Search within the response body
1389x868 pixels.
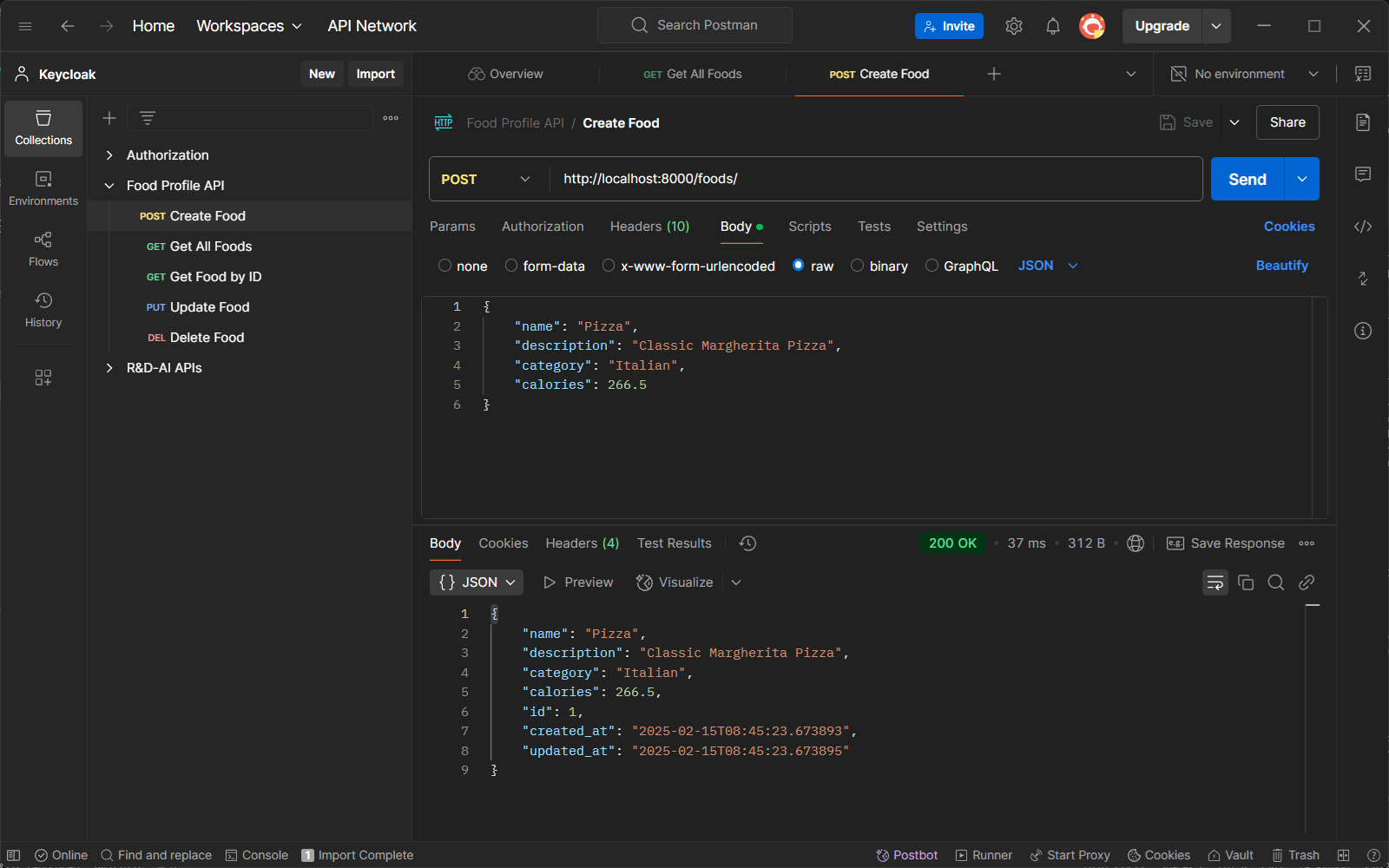1276,582
